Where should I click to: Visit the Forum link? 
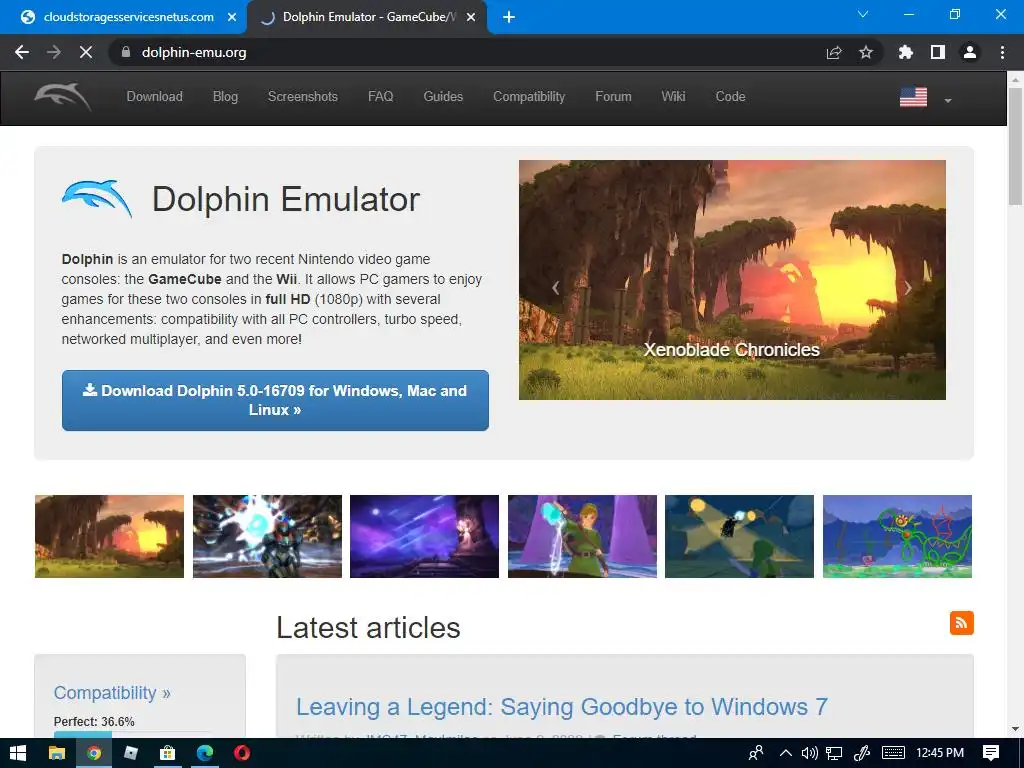pyautogui.click(x=613, y=97)
